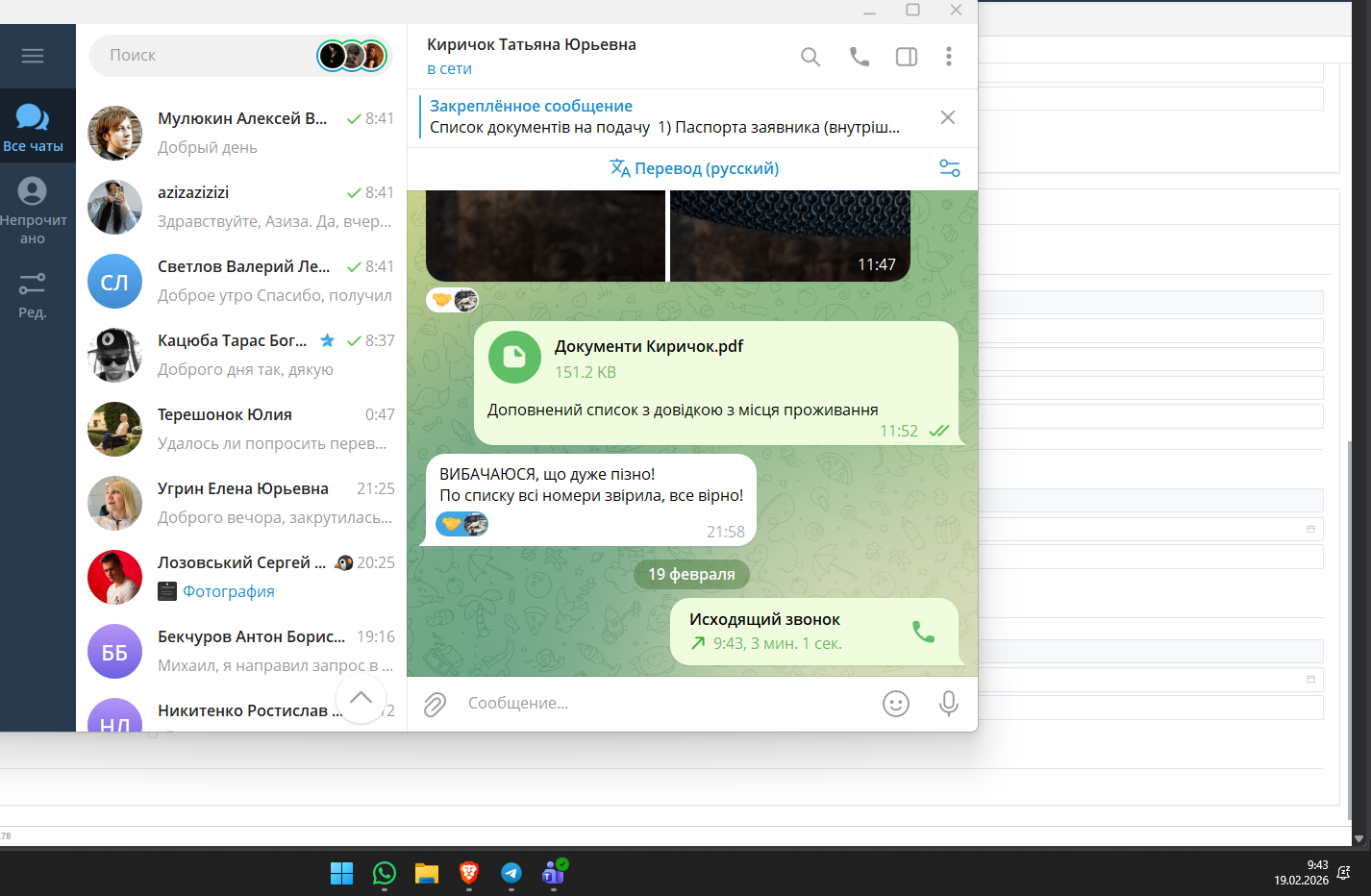
Task: Open the contact name Киричок Татьяна Юрьевна header
Action: [532, 44]
